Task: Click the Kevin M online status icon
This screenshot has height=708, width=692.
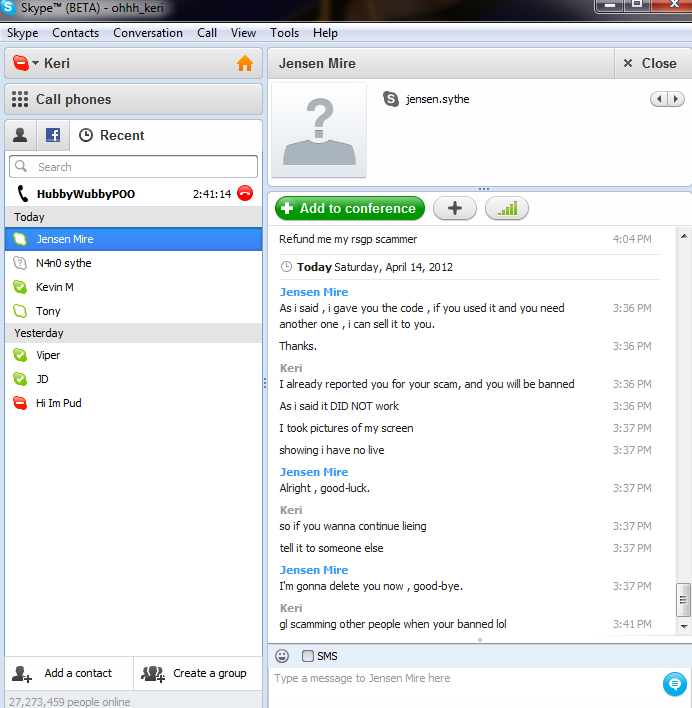Action: (x=20, y=287)
